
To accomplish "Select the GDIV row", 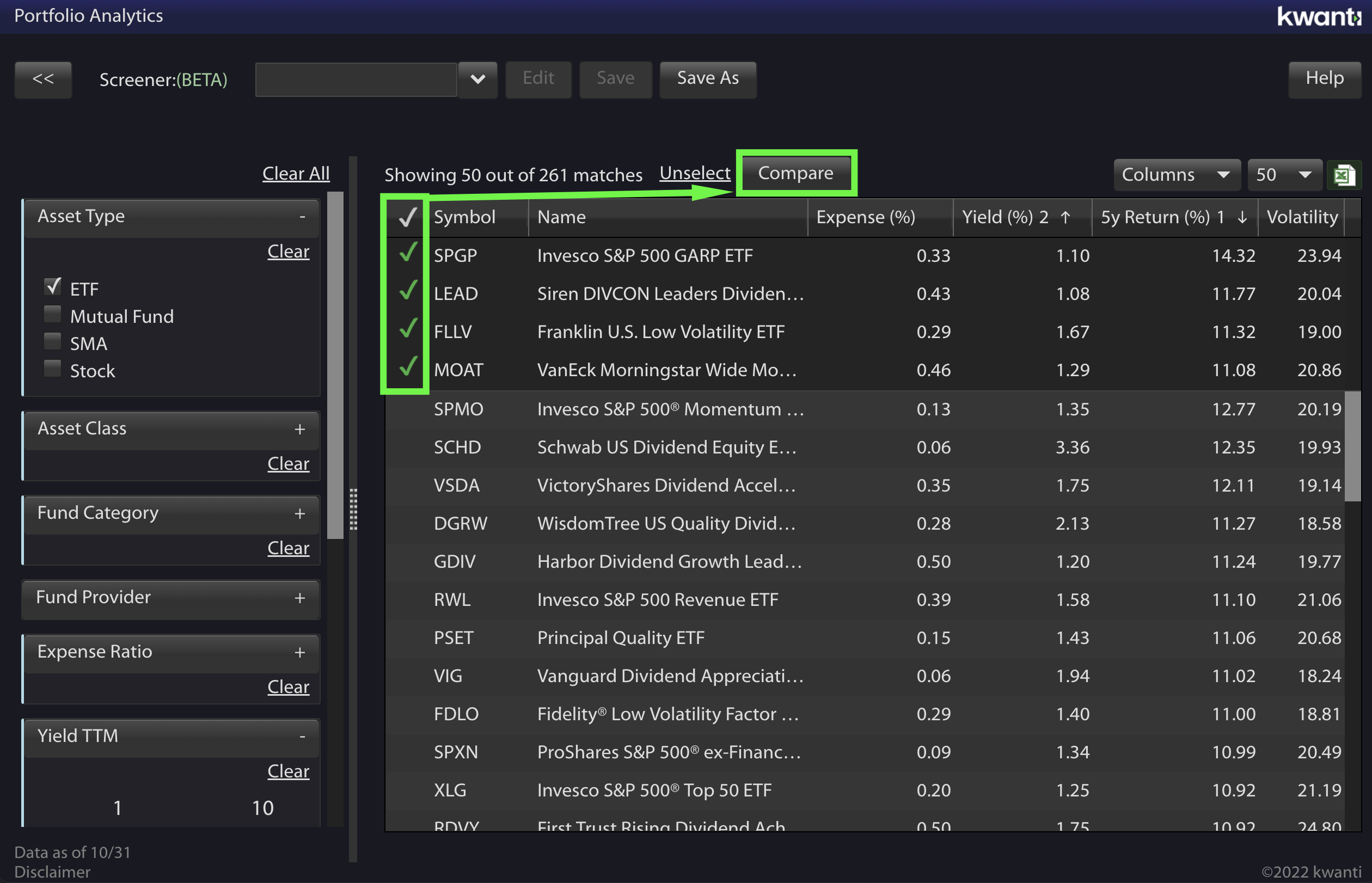I will [x=865, y=561].
